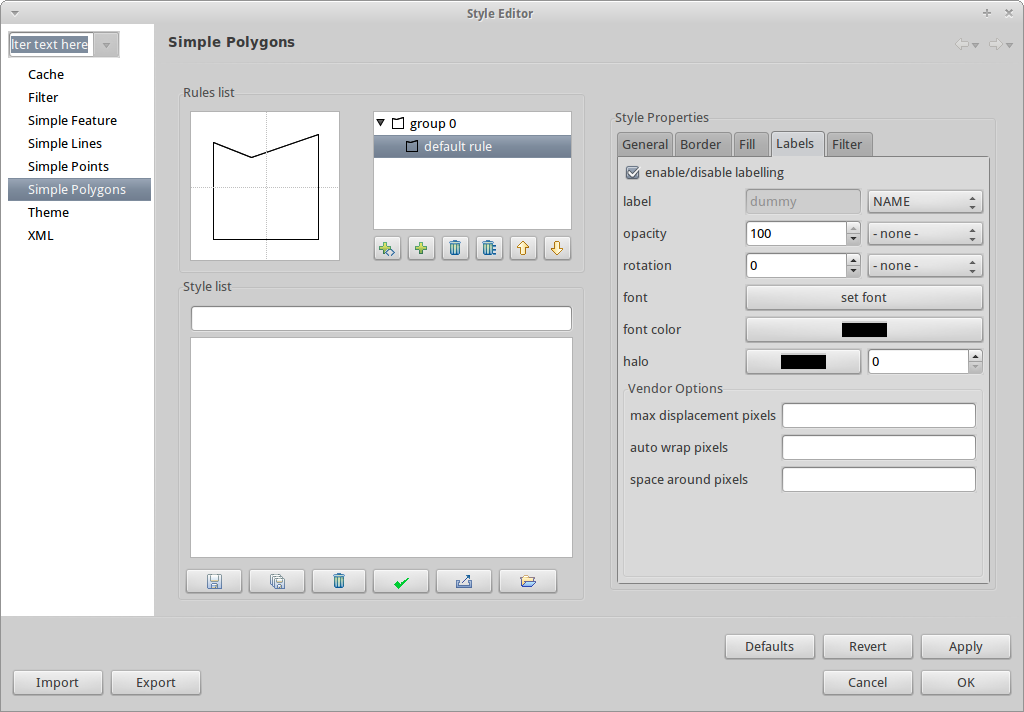Open the font color black swatch

pos(864,330)
